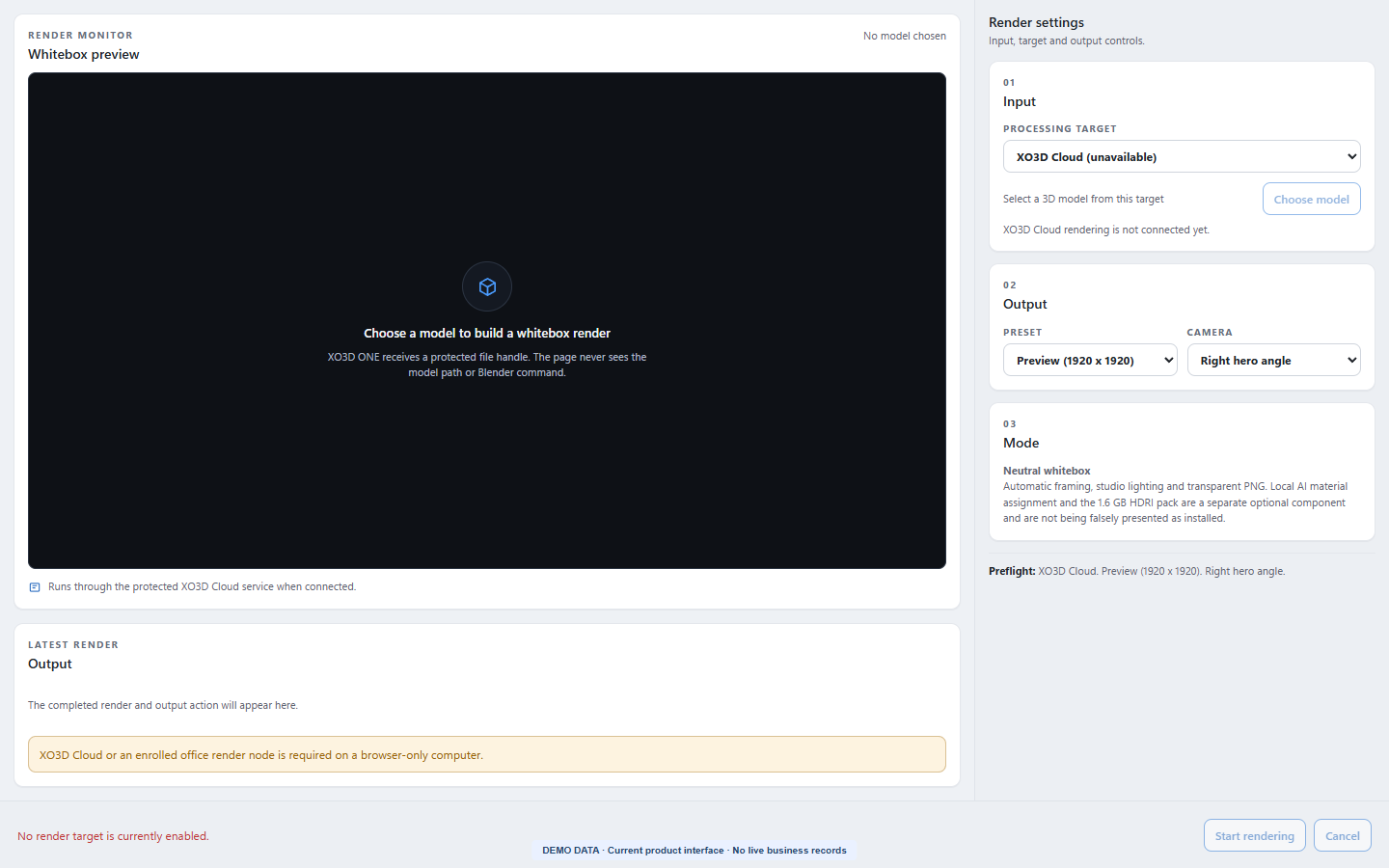Click the Input section heading
This screenshot has width=1389, height=868.
tap(1020, 101)
